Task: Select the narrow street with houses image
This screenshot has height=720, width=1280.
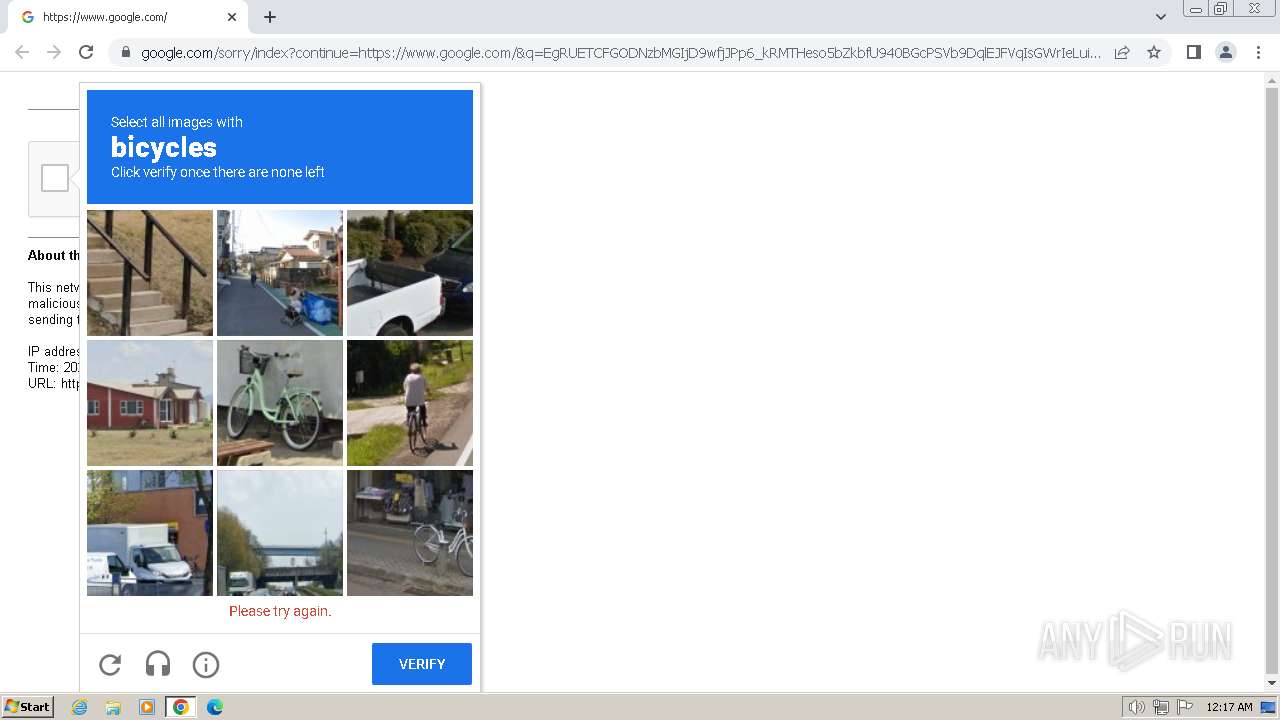Action: [x=280, y=273]
